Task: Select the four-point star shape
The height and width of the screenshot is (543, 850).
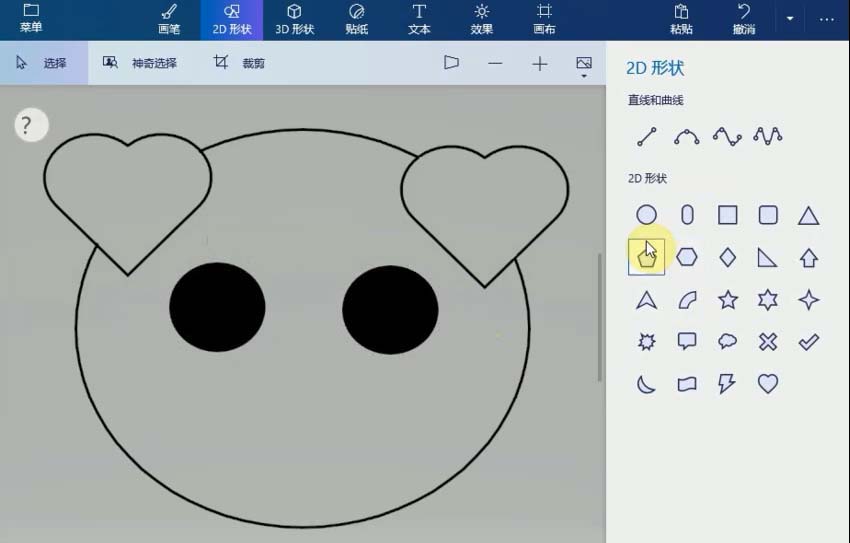Action: click(x=808, y=300)
